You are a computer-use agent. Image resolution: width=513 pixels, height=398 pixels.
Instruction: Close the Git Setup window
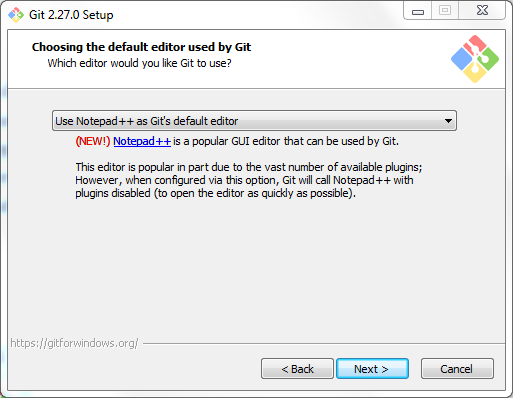tap(482, 11)
